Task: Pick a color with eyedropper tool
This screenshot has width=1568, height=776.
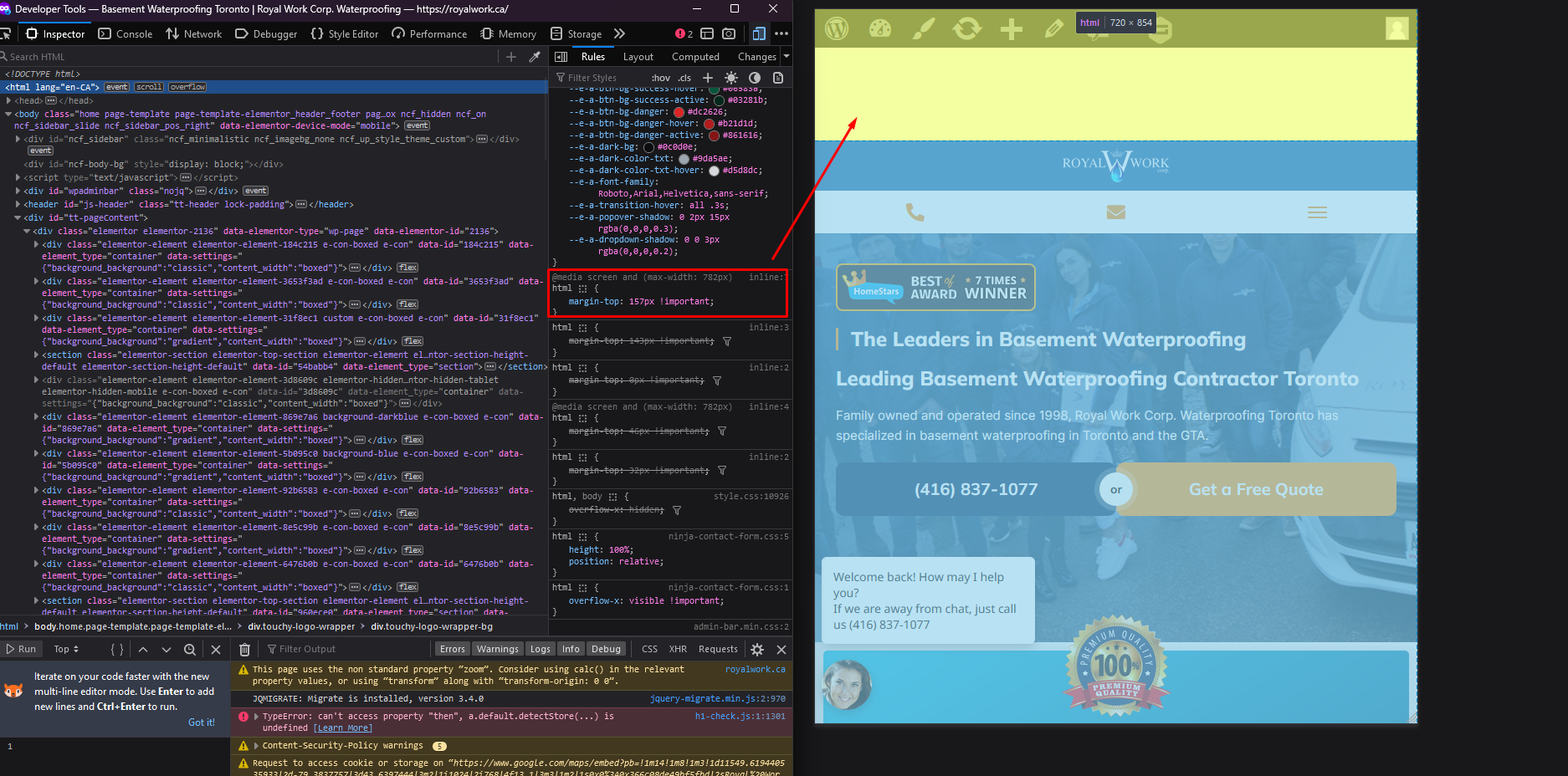Action: point(535,57)
